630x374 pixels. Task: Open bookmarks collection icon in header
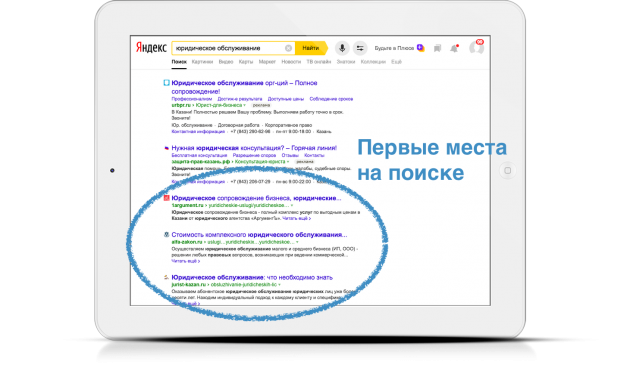coord(437,48)
